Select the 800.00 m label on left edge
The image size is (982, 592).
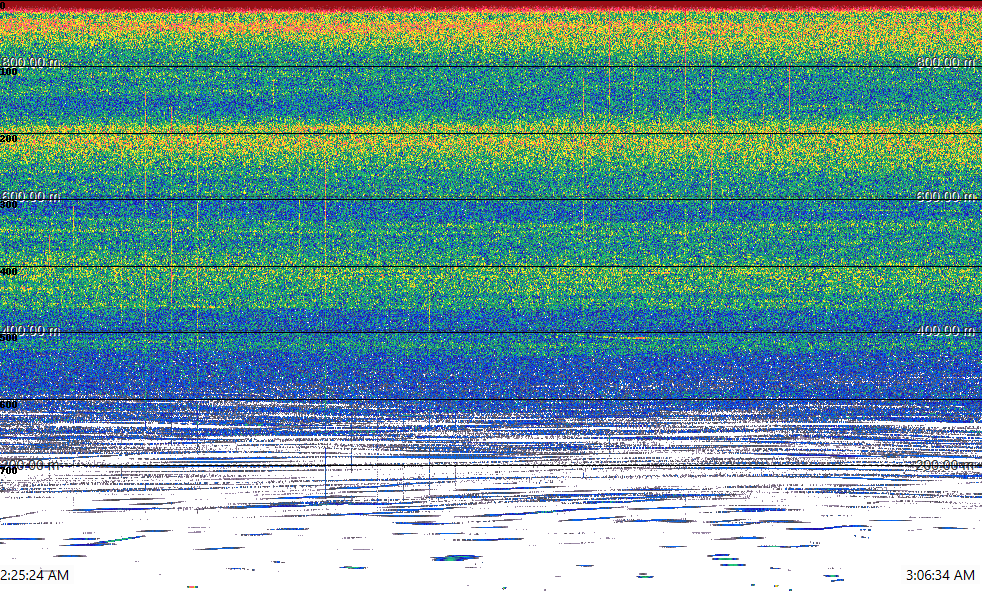point(31,61)
